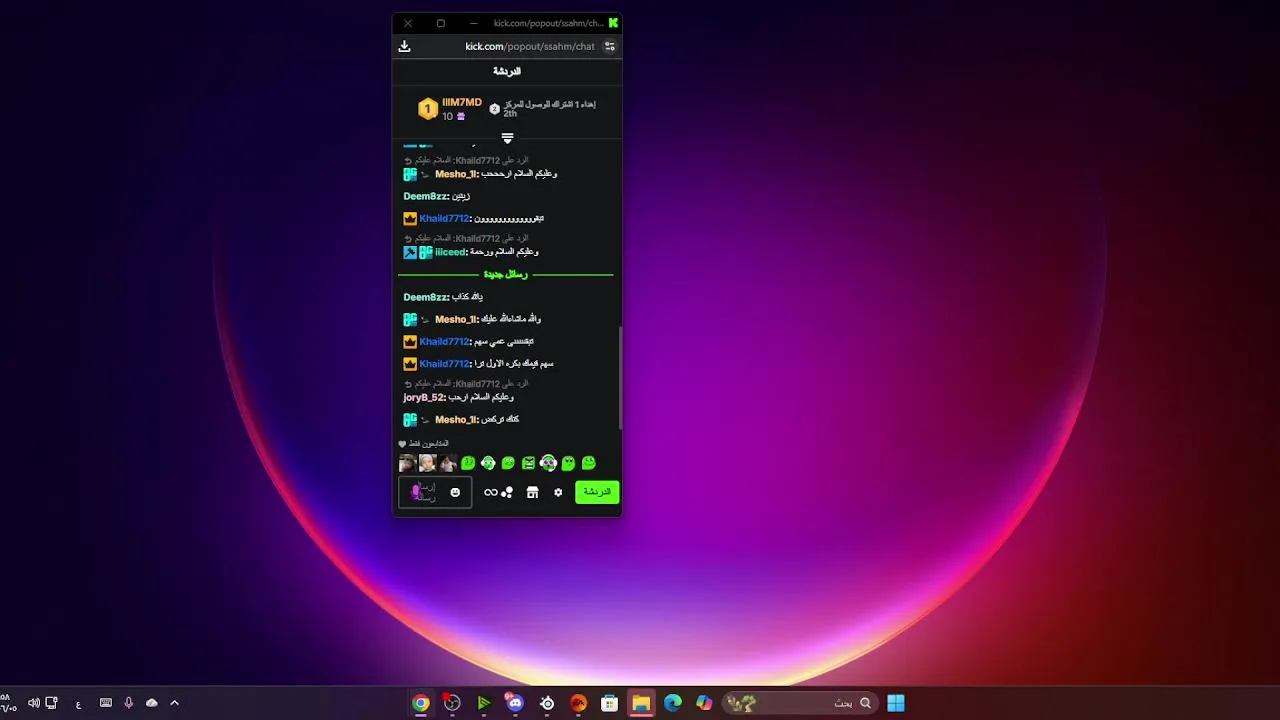Viewport: 1280px width, 720px height.
Task: Click the reply arrow above joryB_52's message
Action: point(407,384)
